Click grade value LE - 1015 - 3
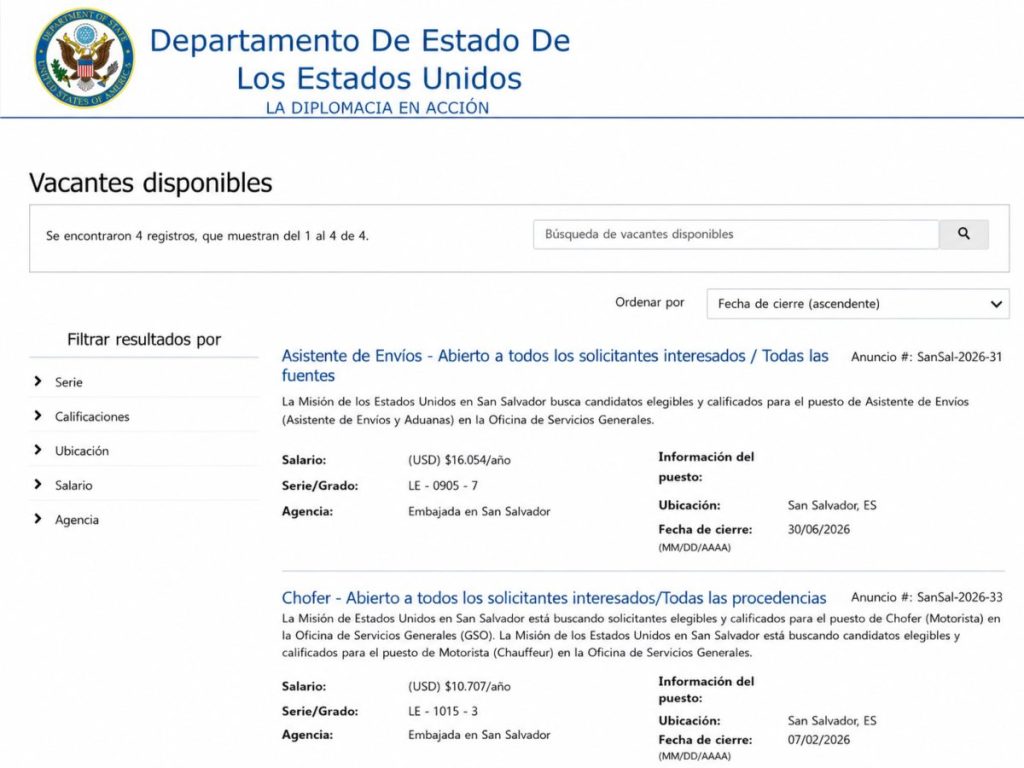 [x=443, y=711]
